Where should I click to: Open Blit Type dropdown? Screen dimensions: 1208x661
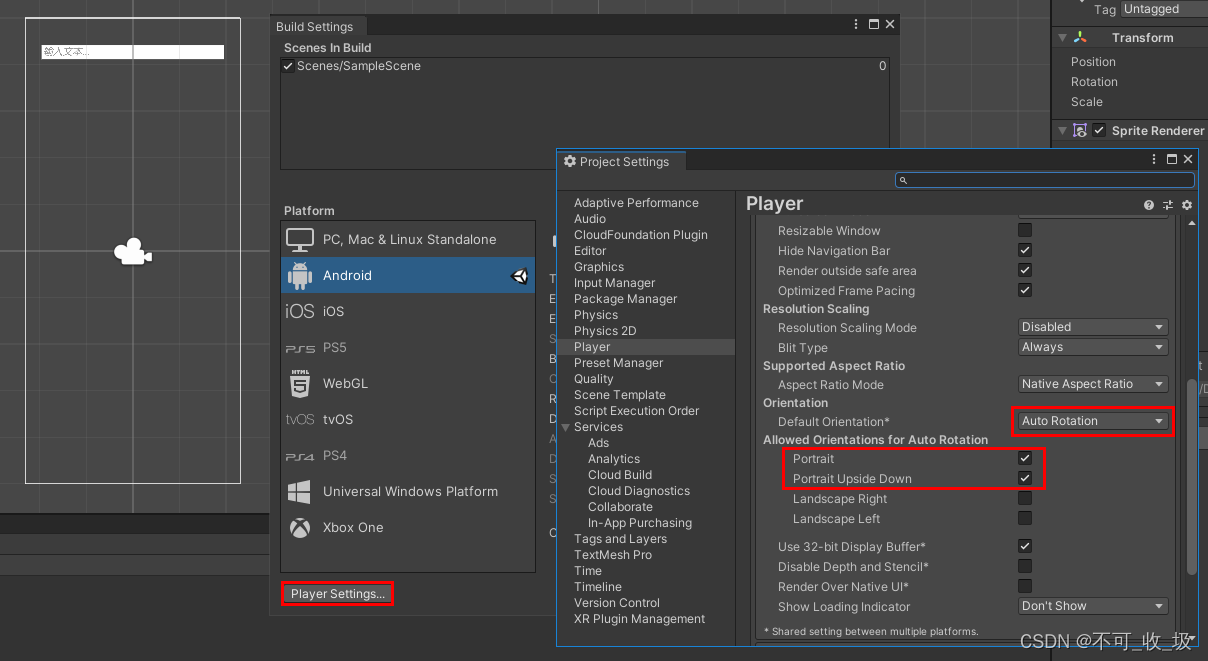pyautogui.click(x=1093, y=347)
